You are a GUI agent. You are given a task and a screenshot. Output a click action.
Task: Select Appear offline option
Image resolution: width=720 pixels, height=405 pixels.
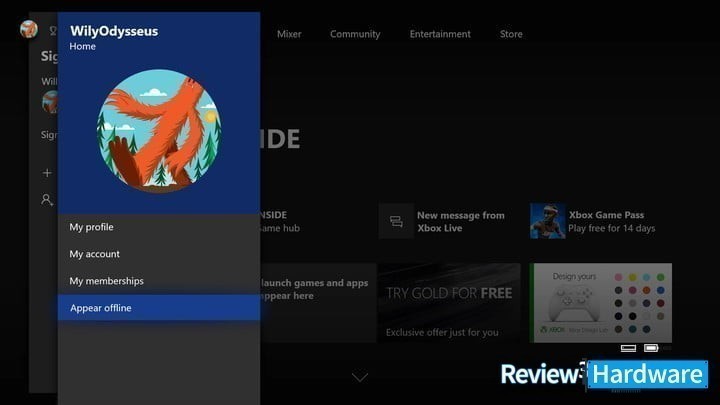click(x=158, y=308)
